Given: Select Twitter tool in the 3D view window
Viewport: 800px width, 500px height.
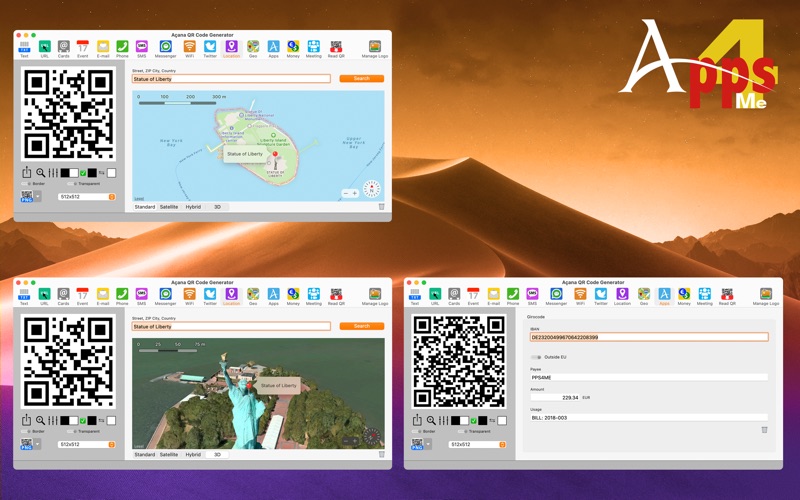Looking at the screenshot, I should pyautogui.click(x=210, y=296).
